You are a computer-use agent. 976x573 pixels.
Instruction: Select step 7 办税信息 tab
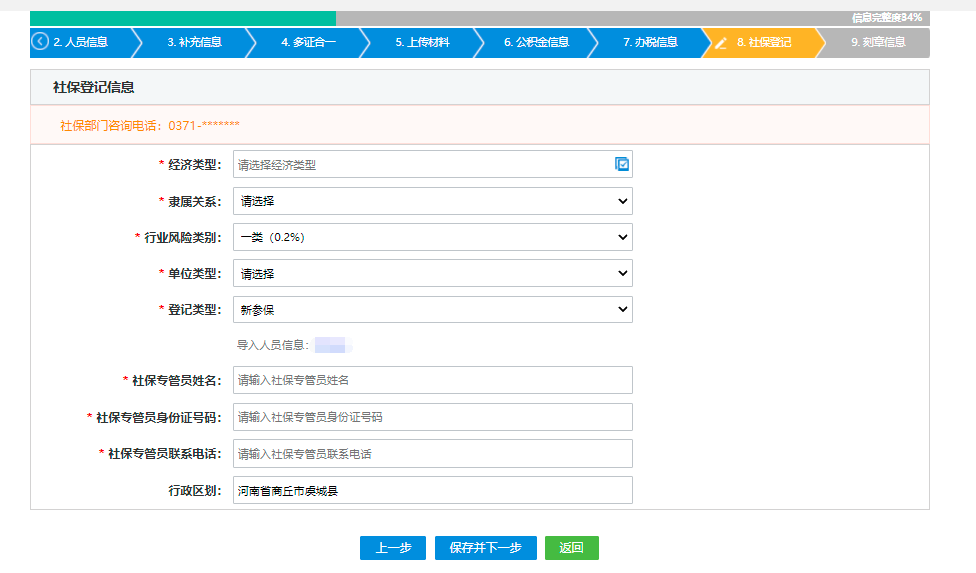(x=650, y=43)
